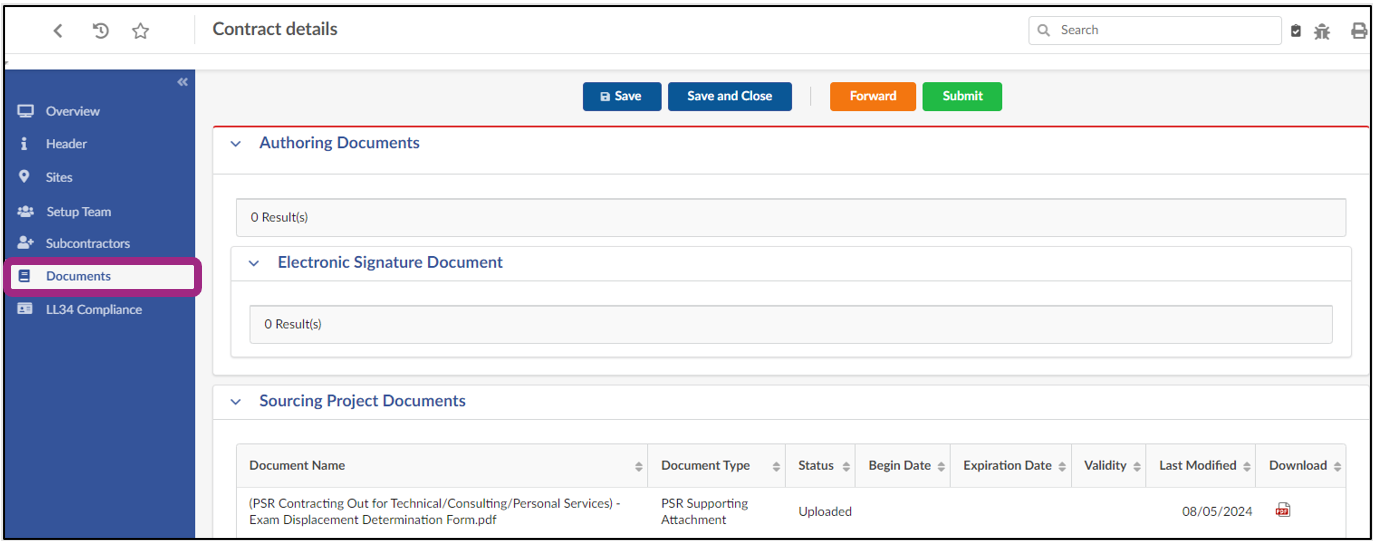This screenshot has width=1376, height=548.
Task: Open the Overview menu item
Action: coord(72,111)
